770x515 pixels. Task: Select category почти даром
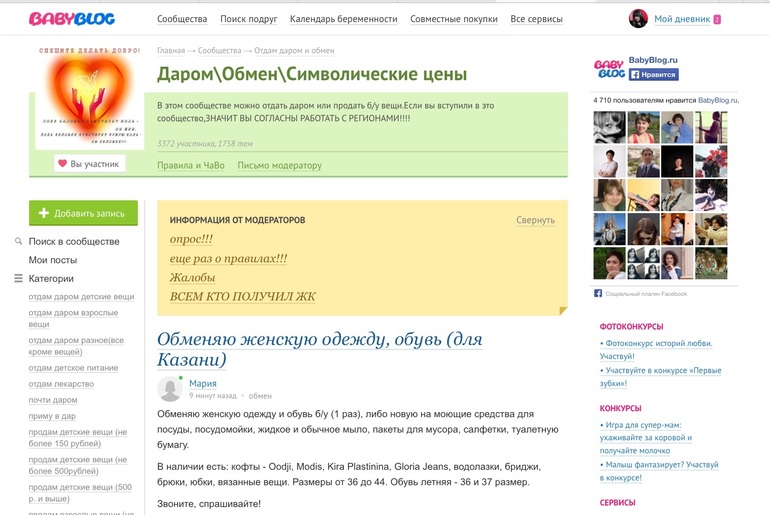(x=53, y=400)
